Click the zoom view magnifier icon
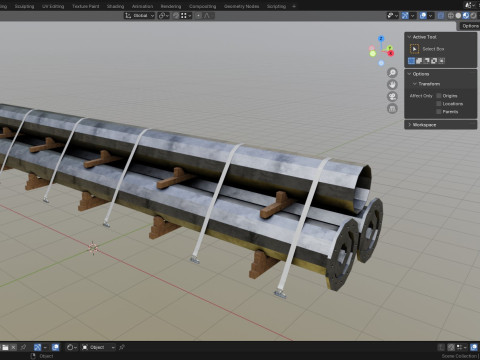This screenshot has width=480, height=360. pos(392,72)
